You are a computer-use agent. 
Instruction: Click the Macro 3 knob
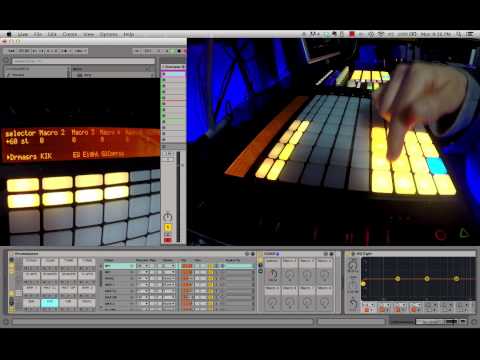[x=307, y=275]
